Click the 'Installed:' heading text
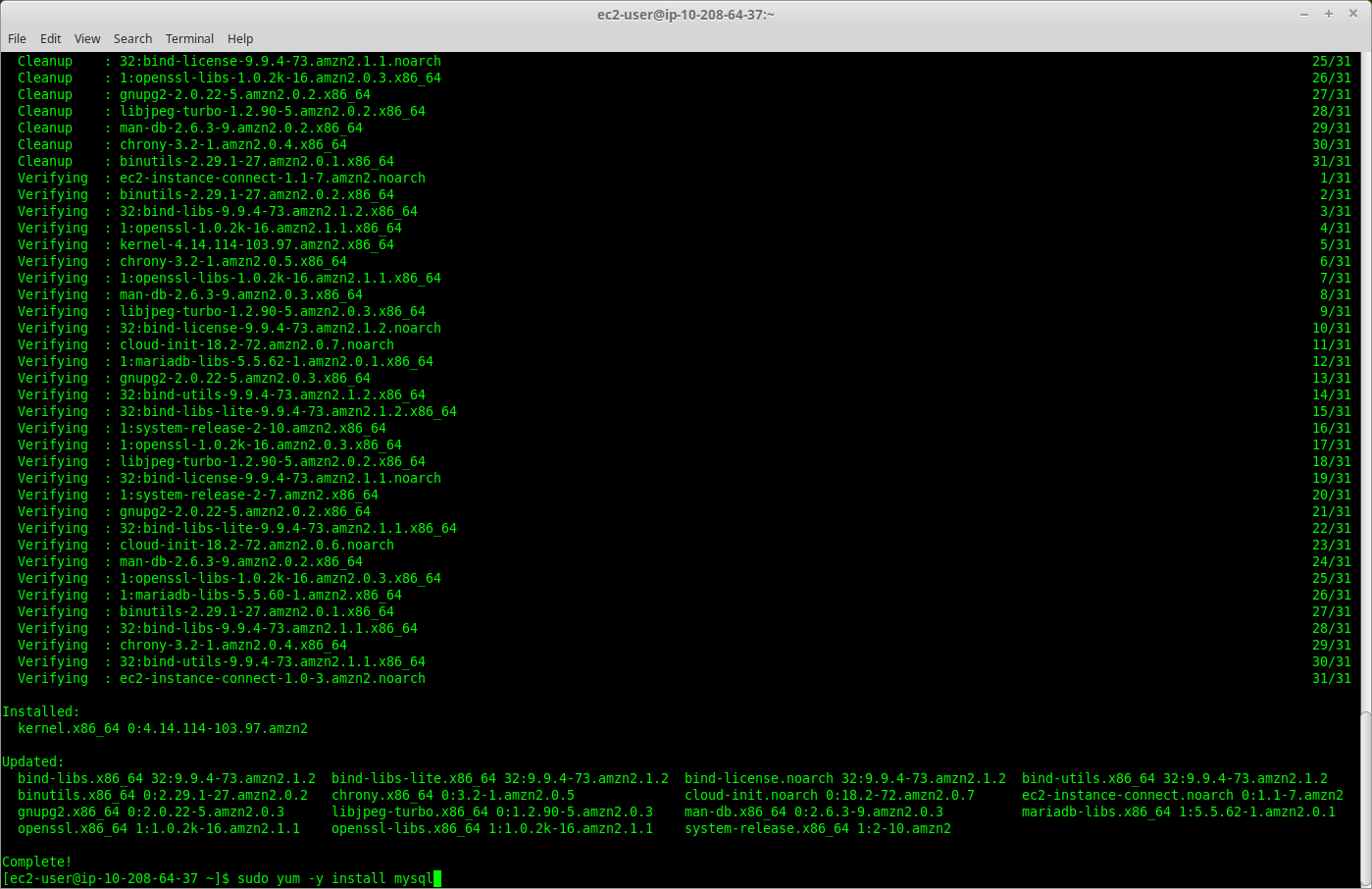The width and height of the screenshot is (1372, 889). [x=41, y=711]
